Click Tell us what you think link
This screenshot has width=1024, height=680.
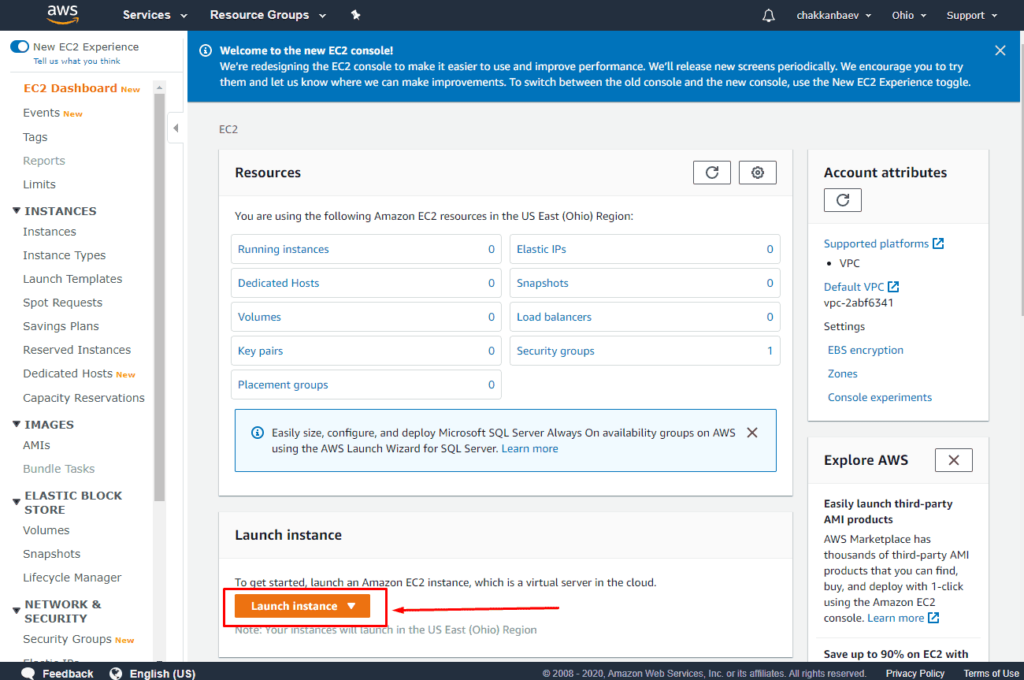point(77,61)
